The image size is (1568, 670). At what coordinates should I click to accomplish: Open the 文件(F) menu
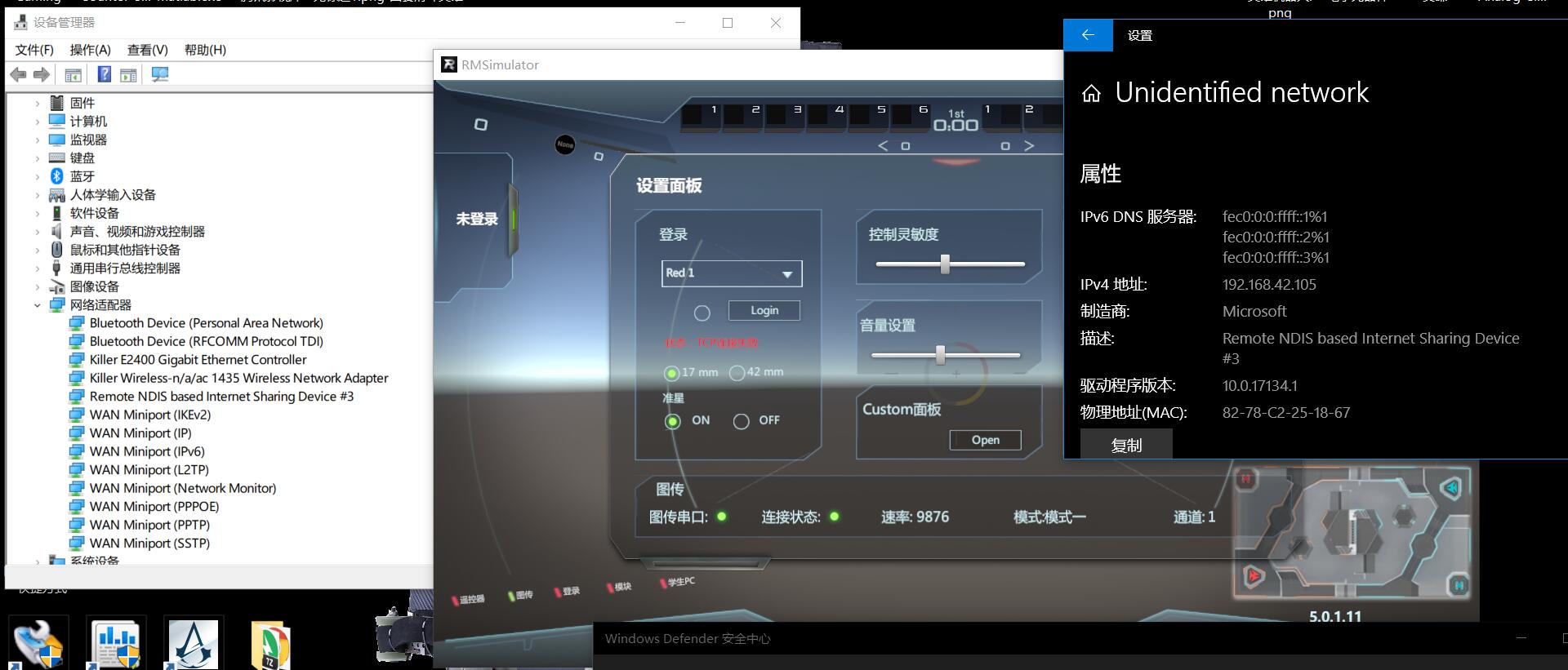(34, 50)
